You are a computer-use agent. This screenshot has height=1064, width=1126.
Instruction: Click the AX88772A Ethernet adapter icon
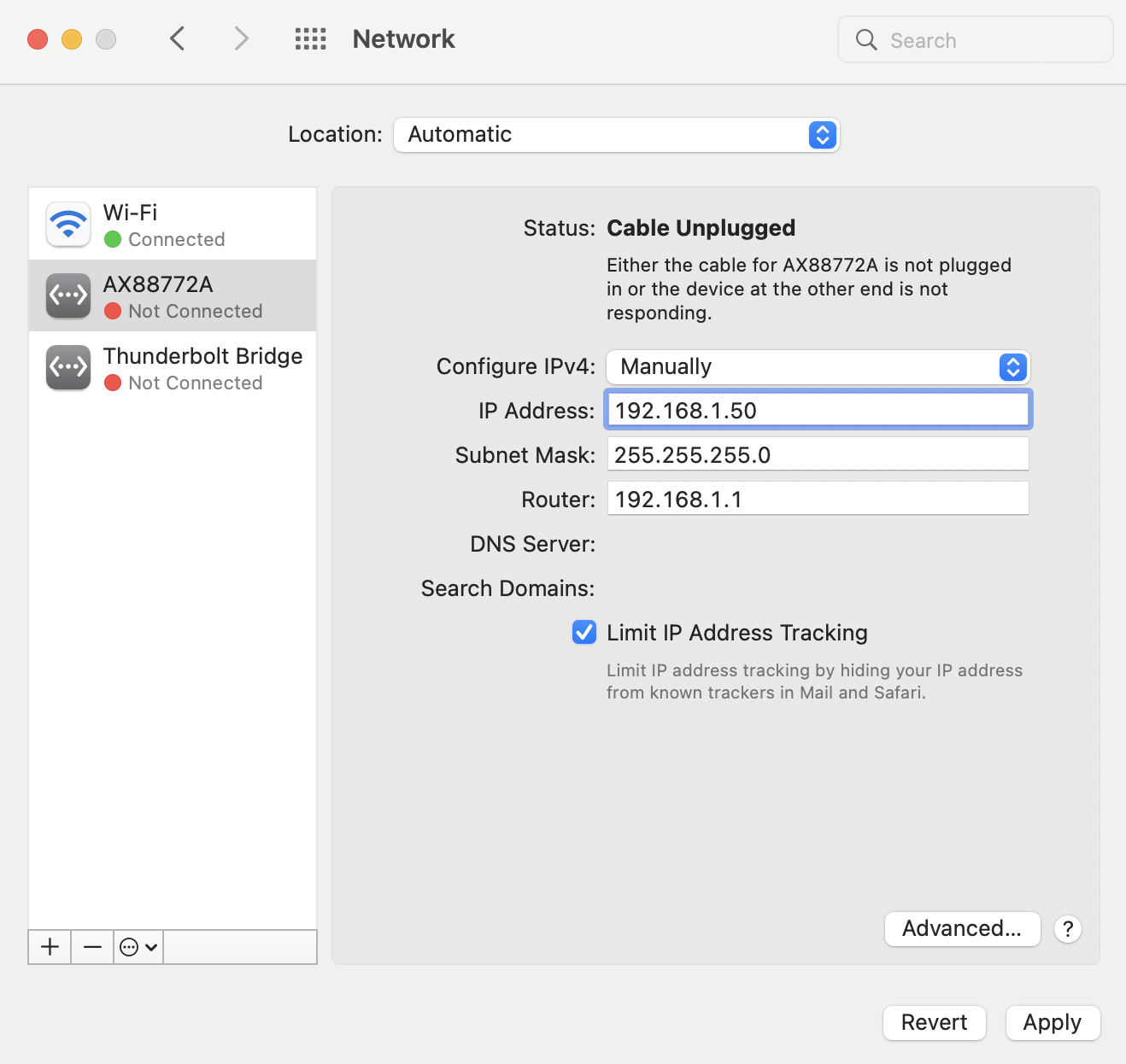tap(68, 295)
